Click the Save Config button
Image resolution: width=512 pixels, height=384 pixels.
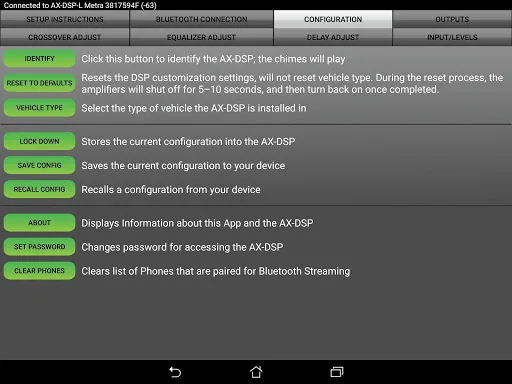tap(39, 165)
